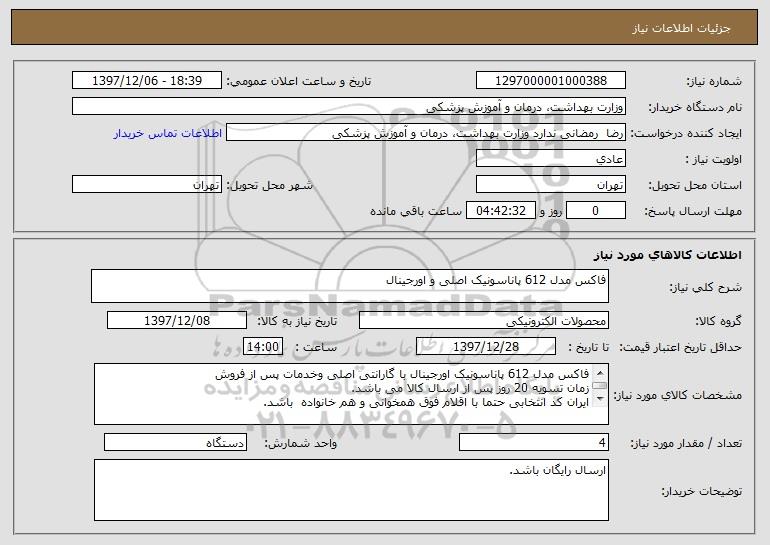Click the توضیحات خریدار text area
Viewport: 770px width, 545px height.
pos(351,490)
